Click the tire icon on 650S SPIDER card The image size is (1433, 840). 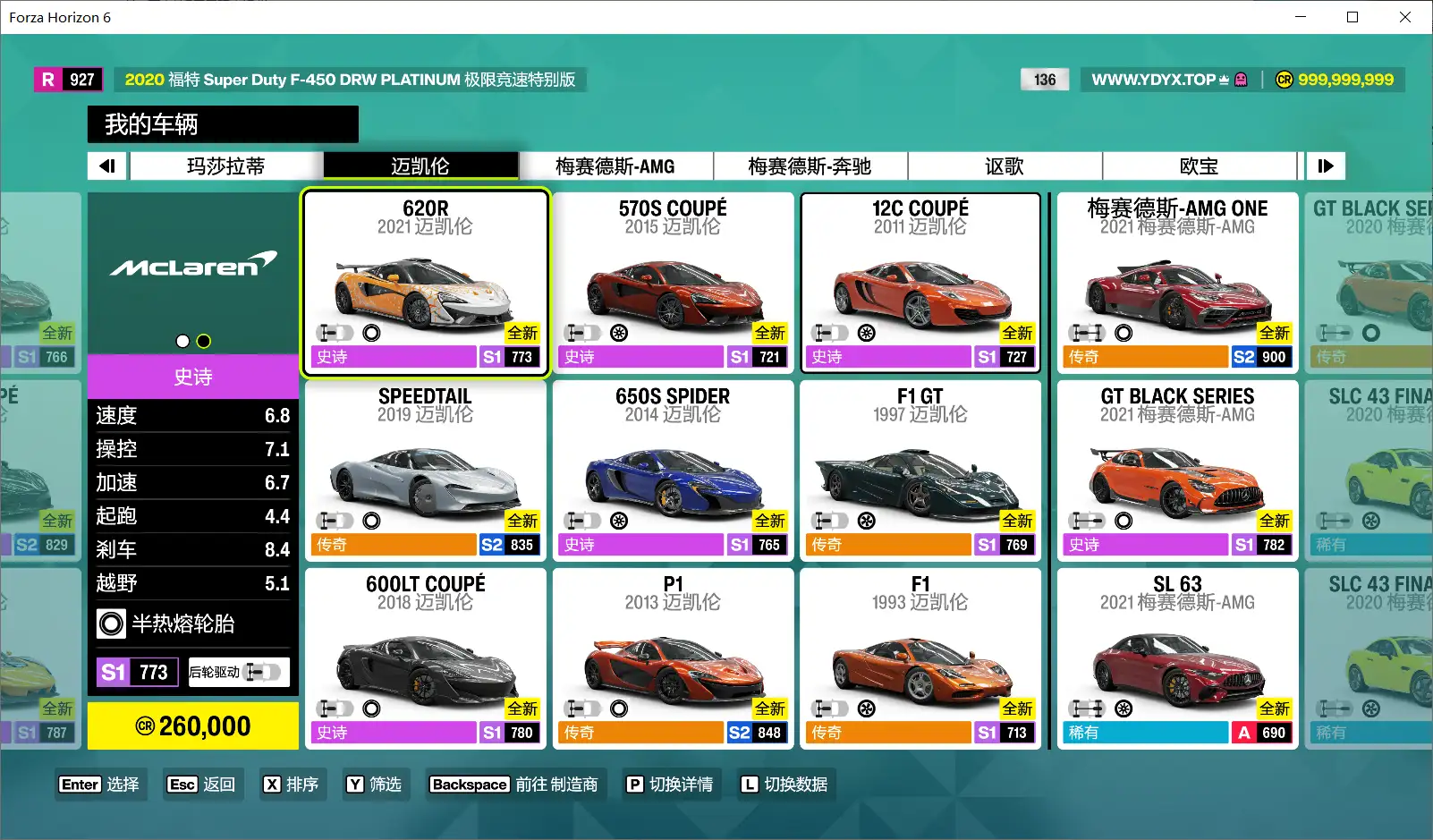[619, 521]
